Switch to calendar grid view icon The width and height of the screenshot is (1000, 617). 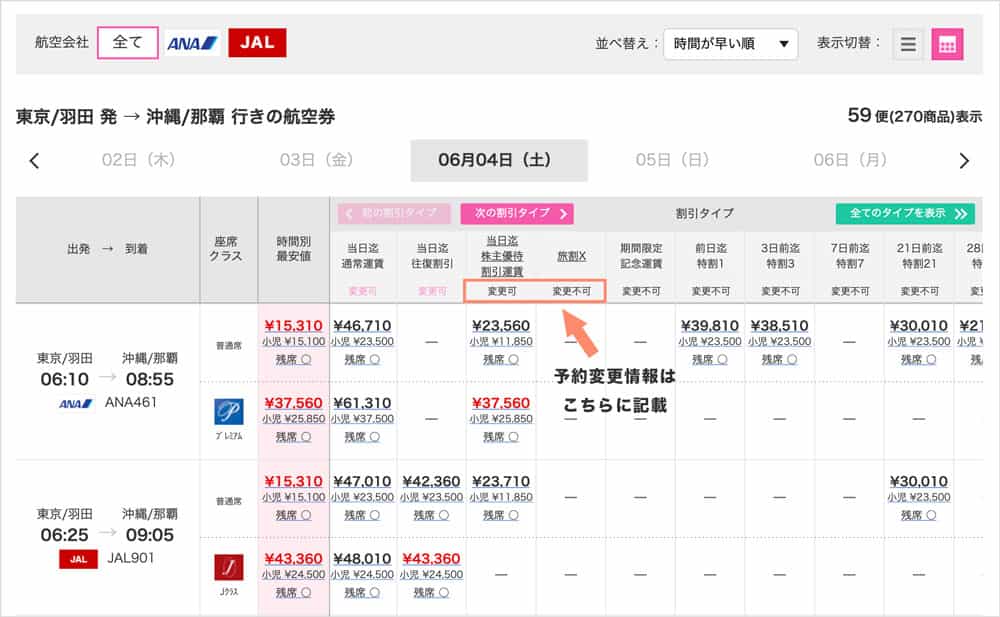947,44
